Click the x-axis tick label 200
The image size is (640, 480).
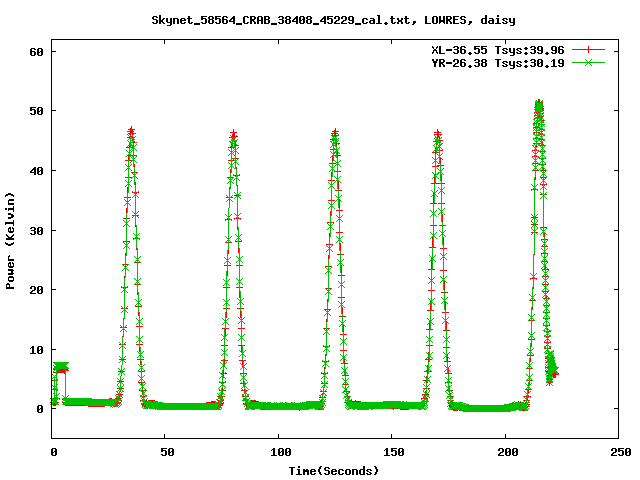[507, 452]
